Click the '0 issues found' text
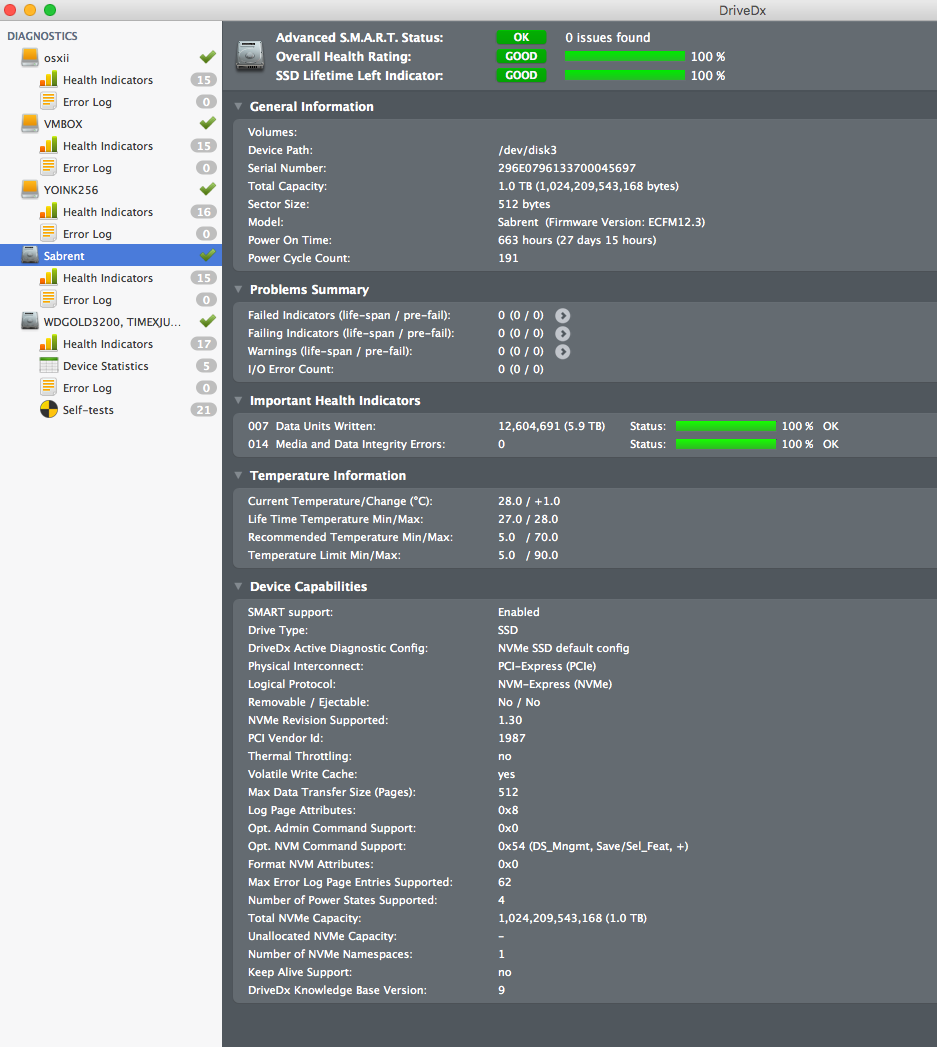Viewport: 937px width, 1047px height. coord(608,37)
